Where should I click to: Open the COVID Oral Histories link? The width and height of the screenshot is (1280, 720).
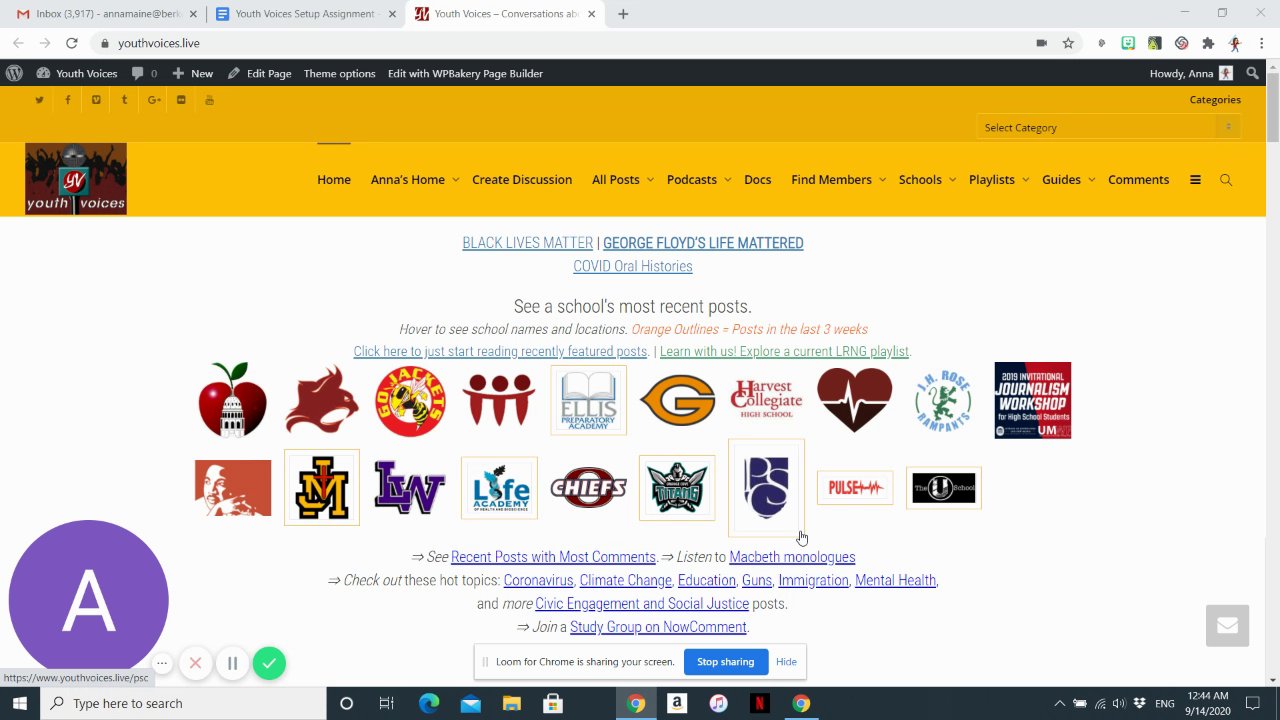[633, 266]
